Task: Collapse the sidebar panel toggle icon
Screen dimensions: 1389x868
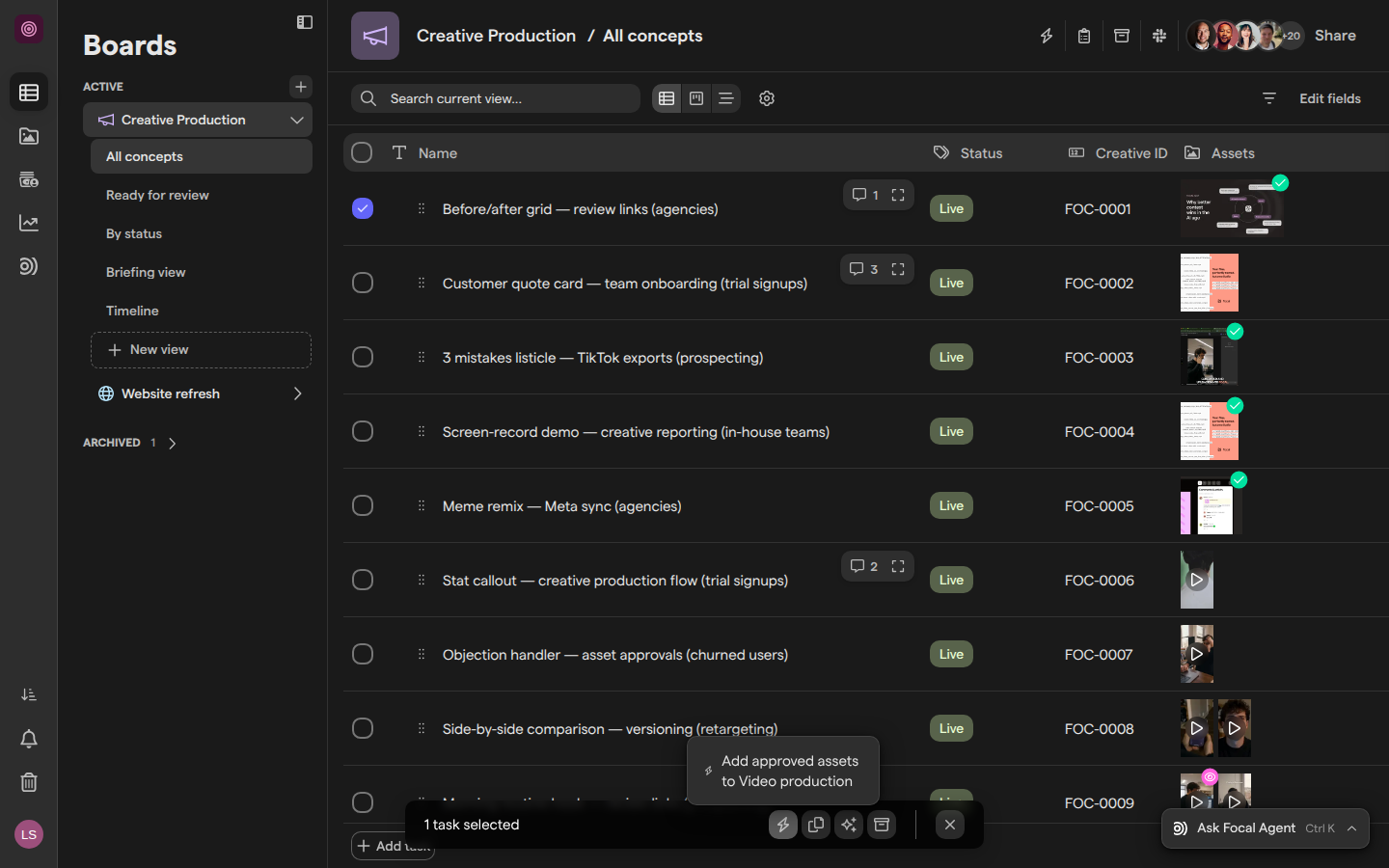Action: [305, 22]
